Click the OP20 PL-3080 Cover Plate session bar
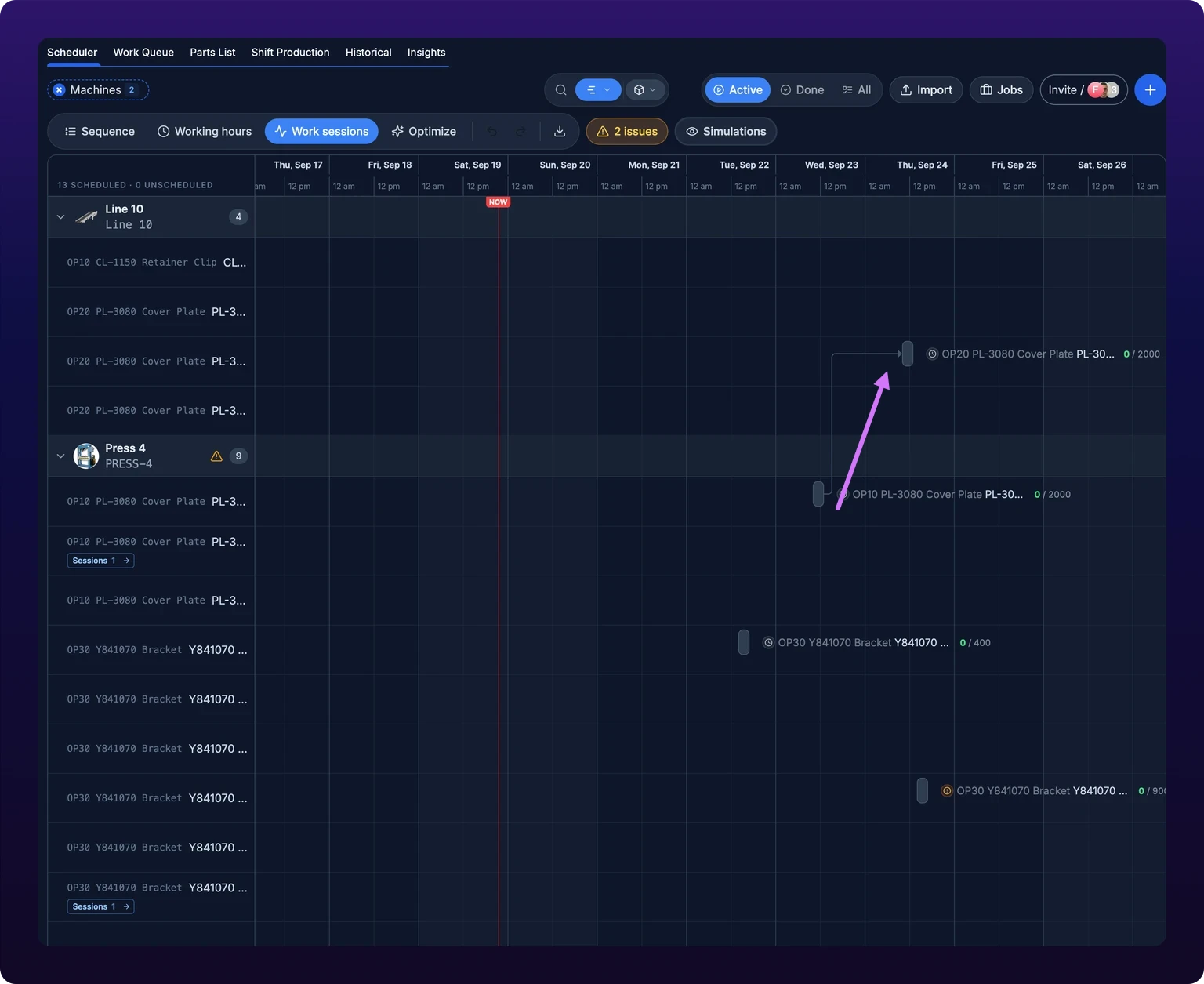Screen dimensions: 1204x984 [908, 354]
